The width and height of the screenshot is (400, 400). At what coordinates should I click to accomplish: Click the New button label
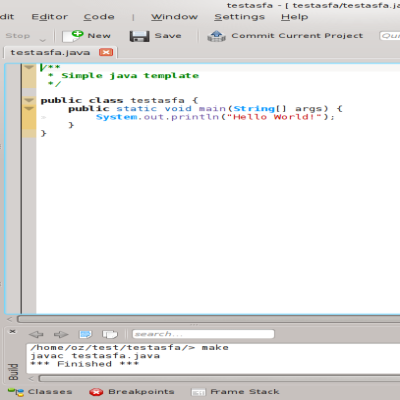[99, 36]
